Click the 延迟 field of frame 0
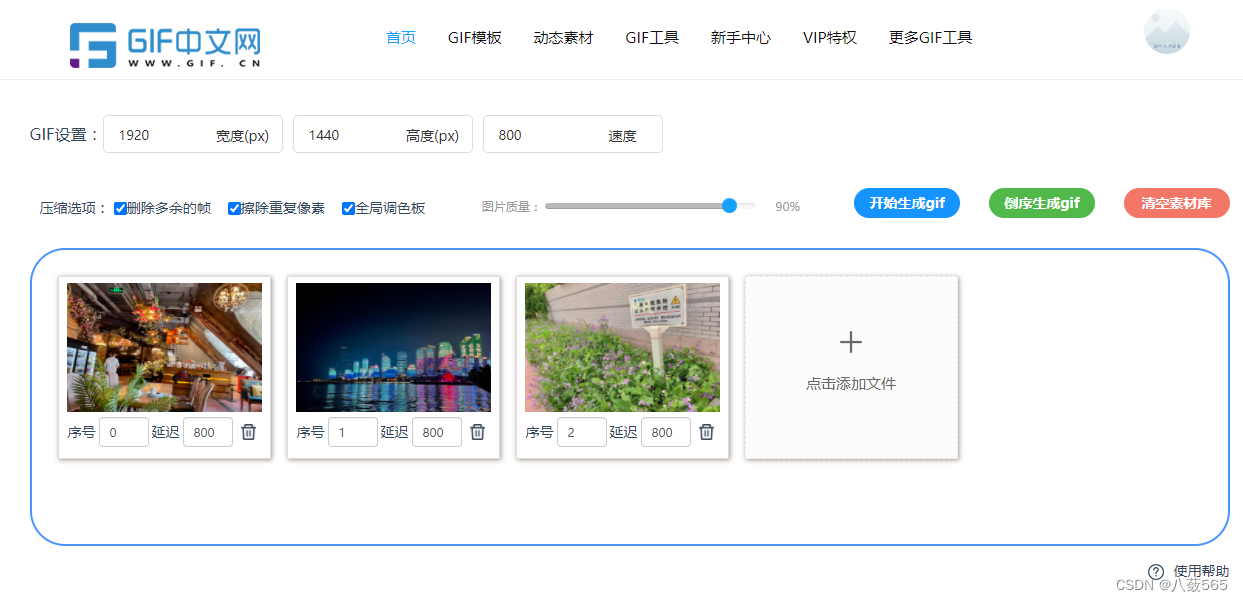The width and height of the screenshot is (1243, 602). point(208,432)
